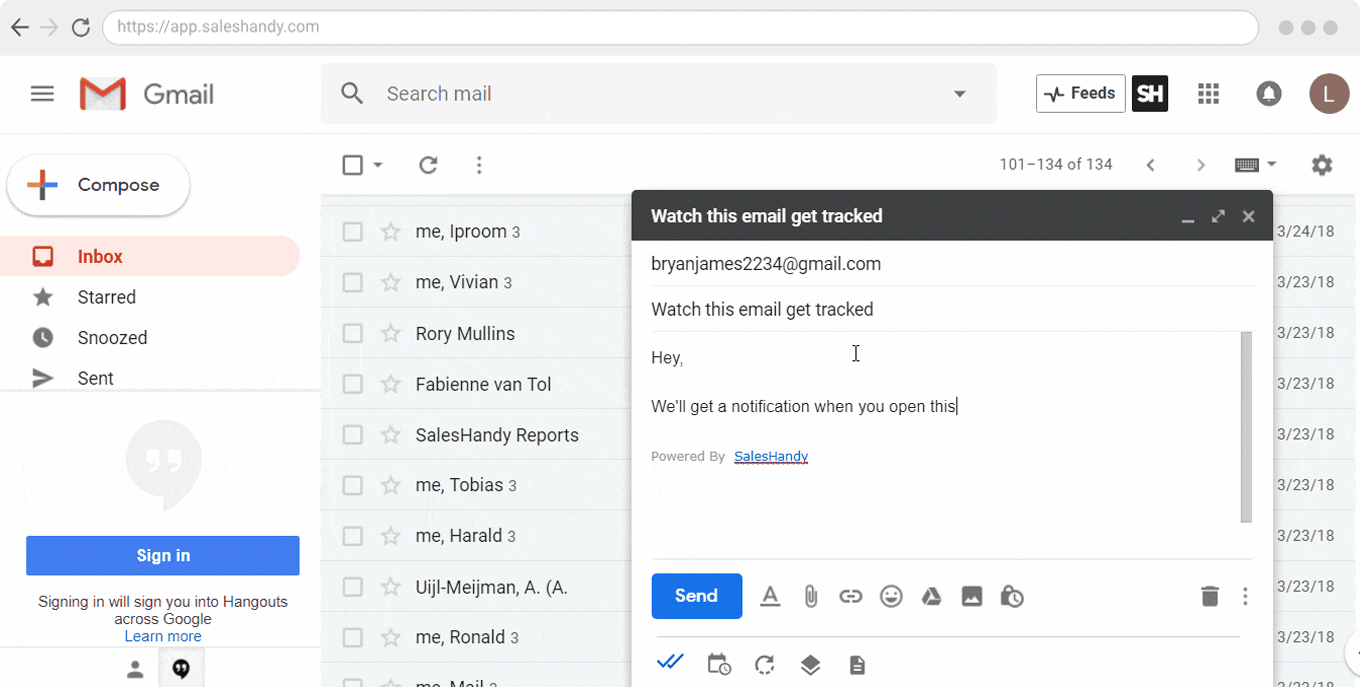
Task: Insert files using Google Drive icon
Action: (931, 597)
